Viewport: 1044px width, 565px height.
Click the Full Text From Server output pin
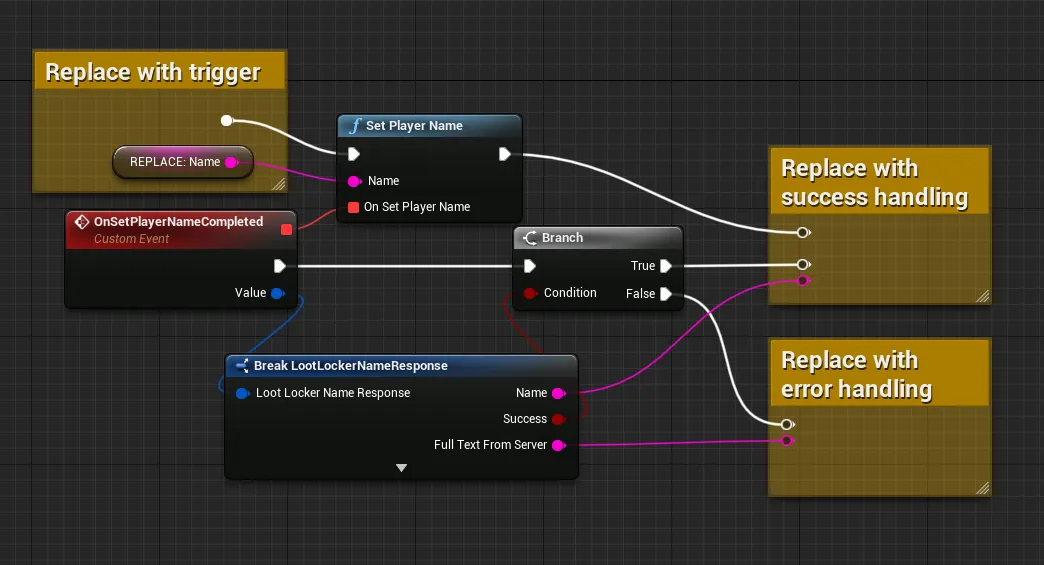559,445
